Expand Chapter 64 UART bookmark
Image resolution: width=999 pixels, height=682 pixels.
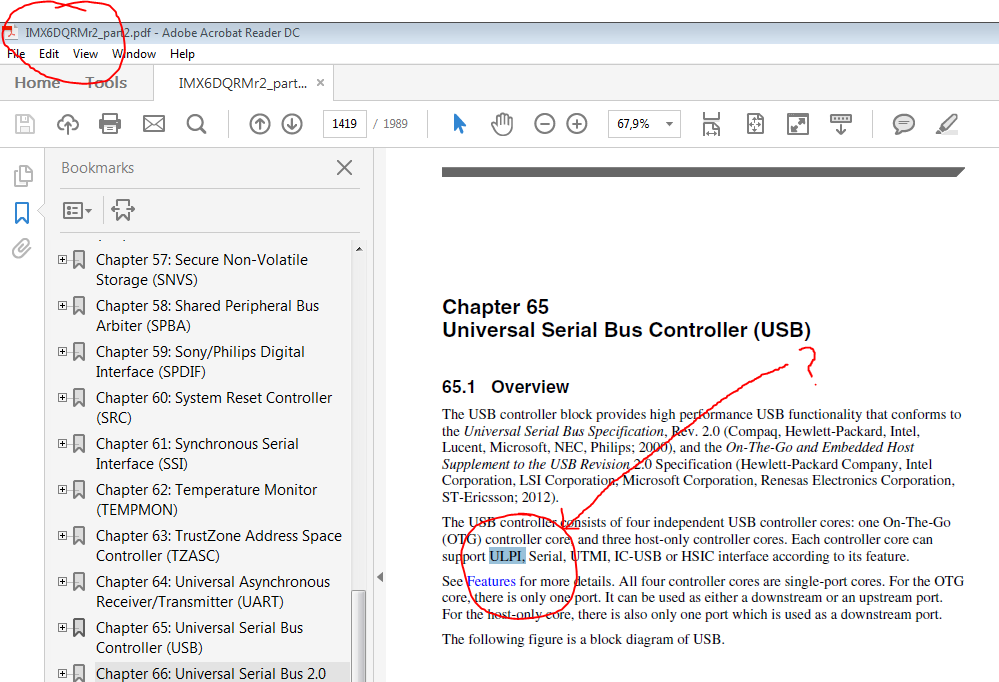pyautogui.click(x=62, y=581)
